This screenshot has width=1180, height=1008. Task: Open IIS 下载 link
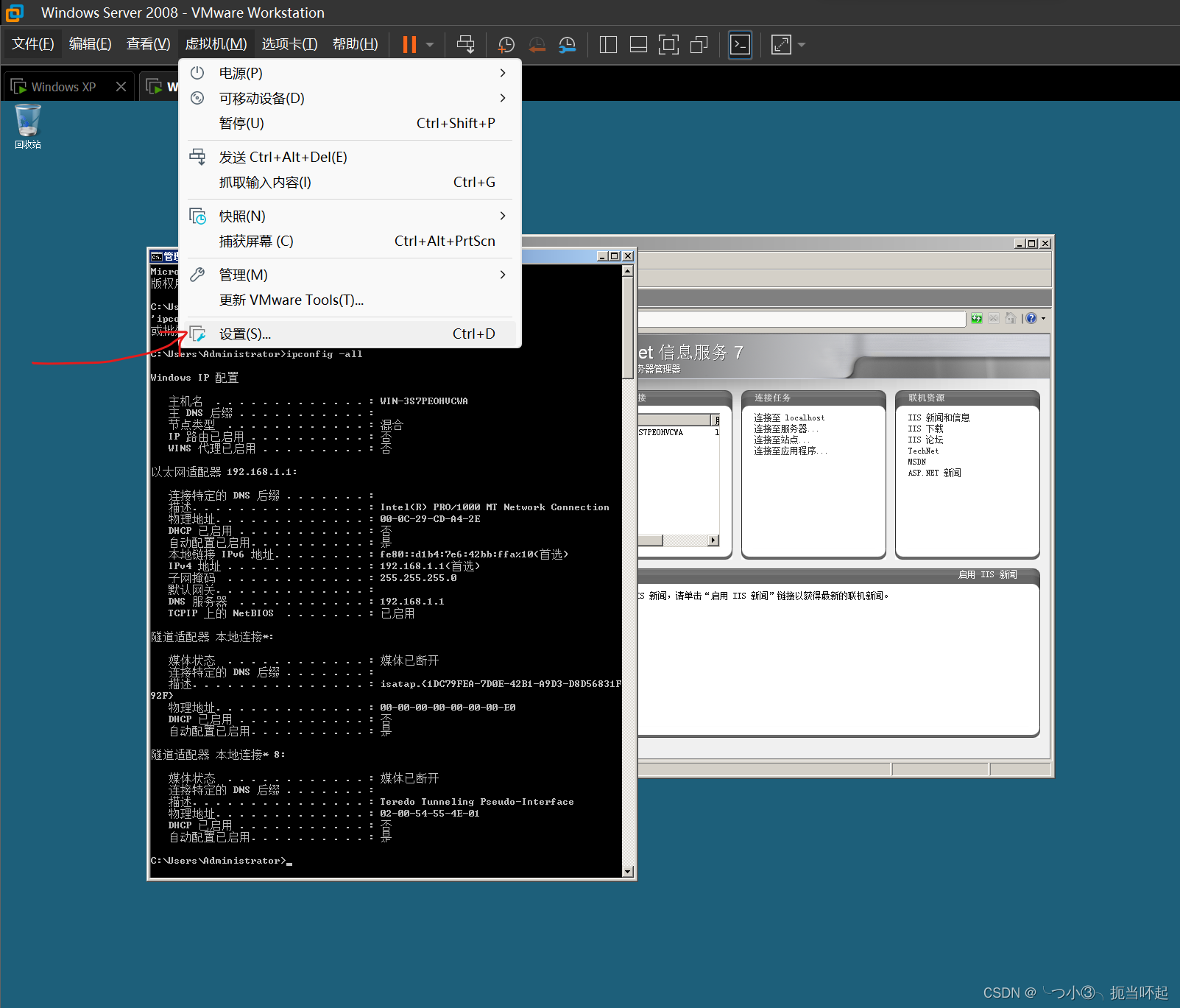925,429
